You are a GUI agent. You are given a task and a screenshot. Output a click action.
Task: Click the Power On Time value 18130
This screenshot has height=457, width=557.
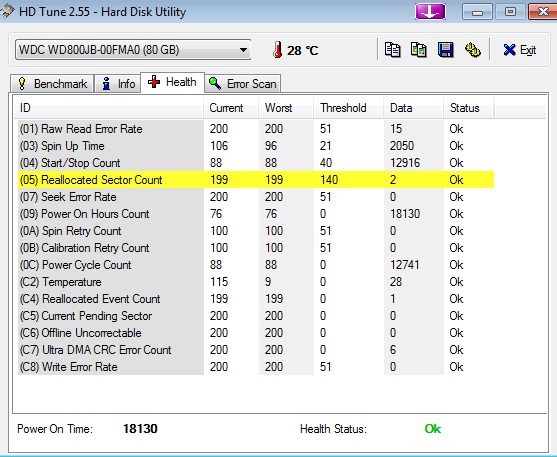pyautogui.click(x=140, y=429)
